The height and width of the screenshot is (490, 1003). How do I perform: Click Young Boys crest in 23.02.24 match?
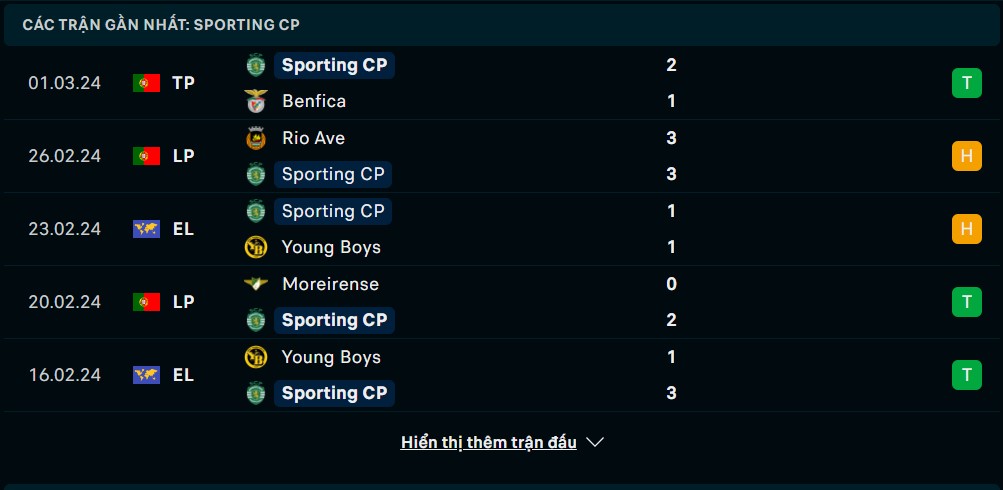click(256, 247)
